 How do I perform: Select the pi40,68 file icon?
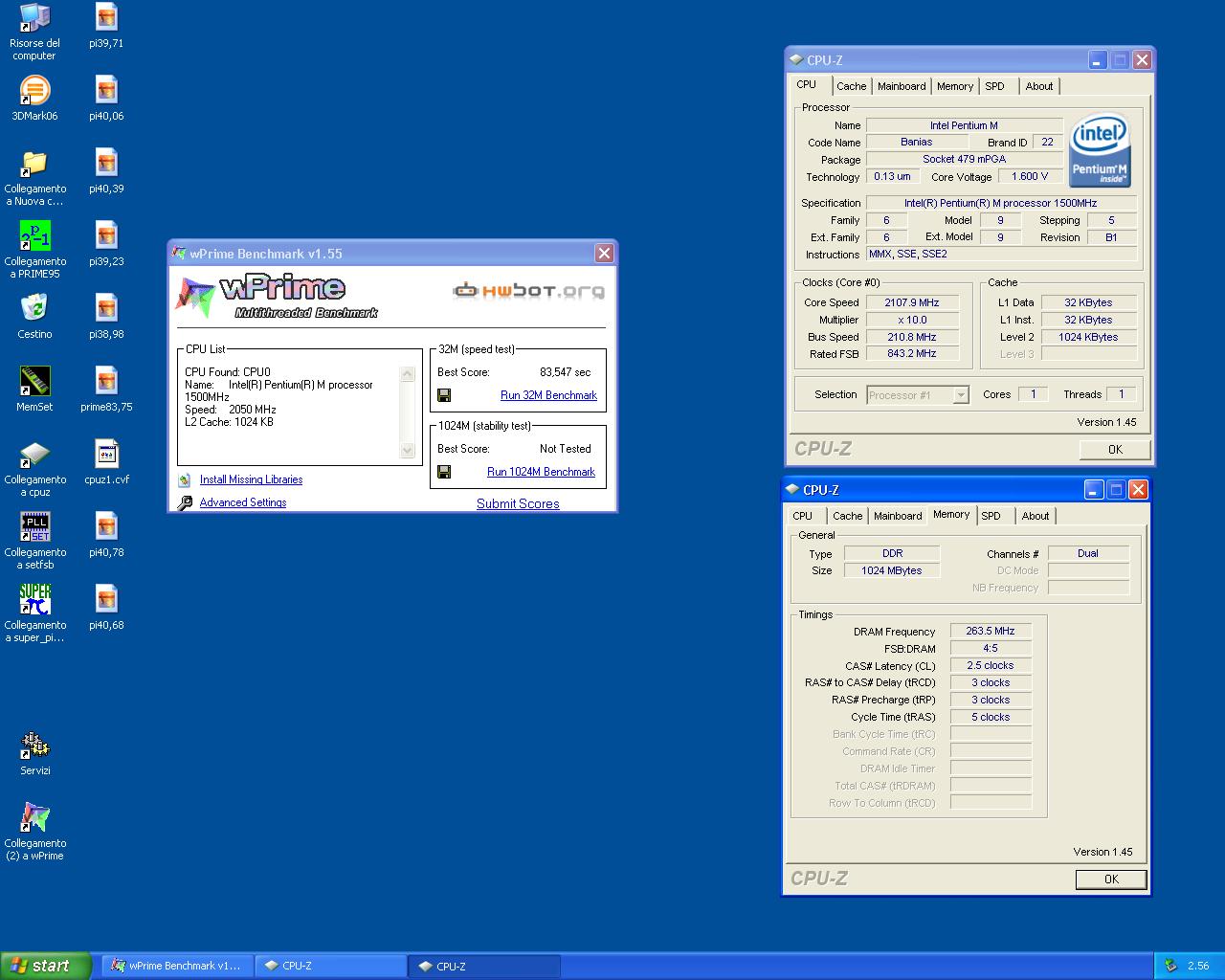106,599
